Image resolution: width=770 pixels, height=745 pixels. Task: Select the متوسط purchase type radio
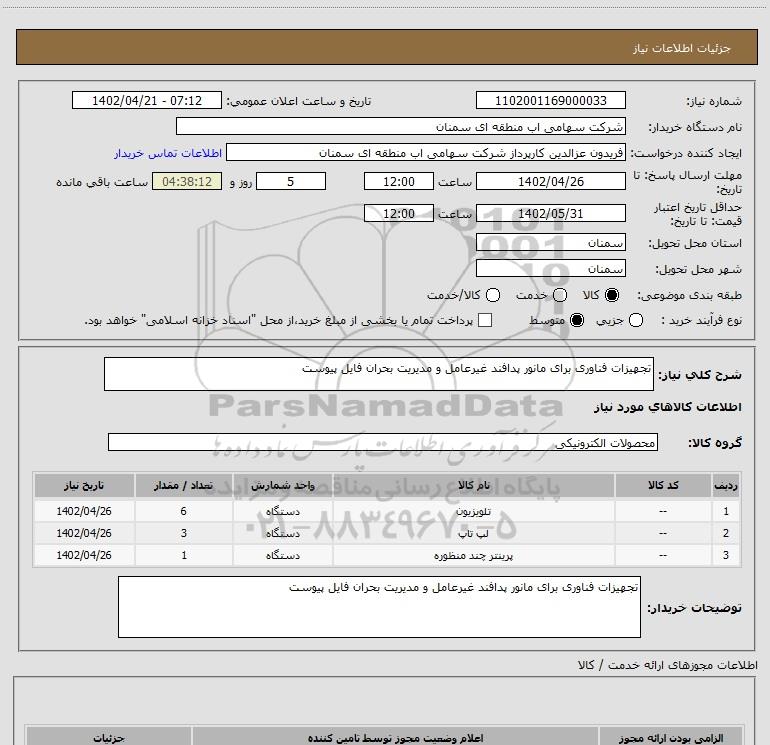(x=577, y=320)
